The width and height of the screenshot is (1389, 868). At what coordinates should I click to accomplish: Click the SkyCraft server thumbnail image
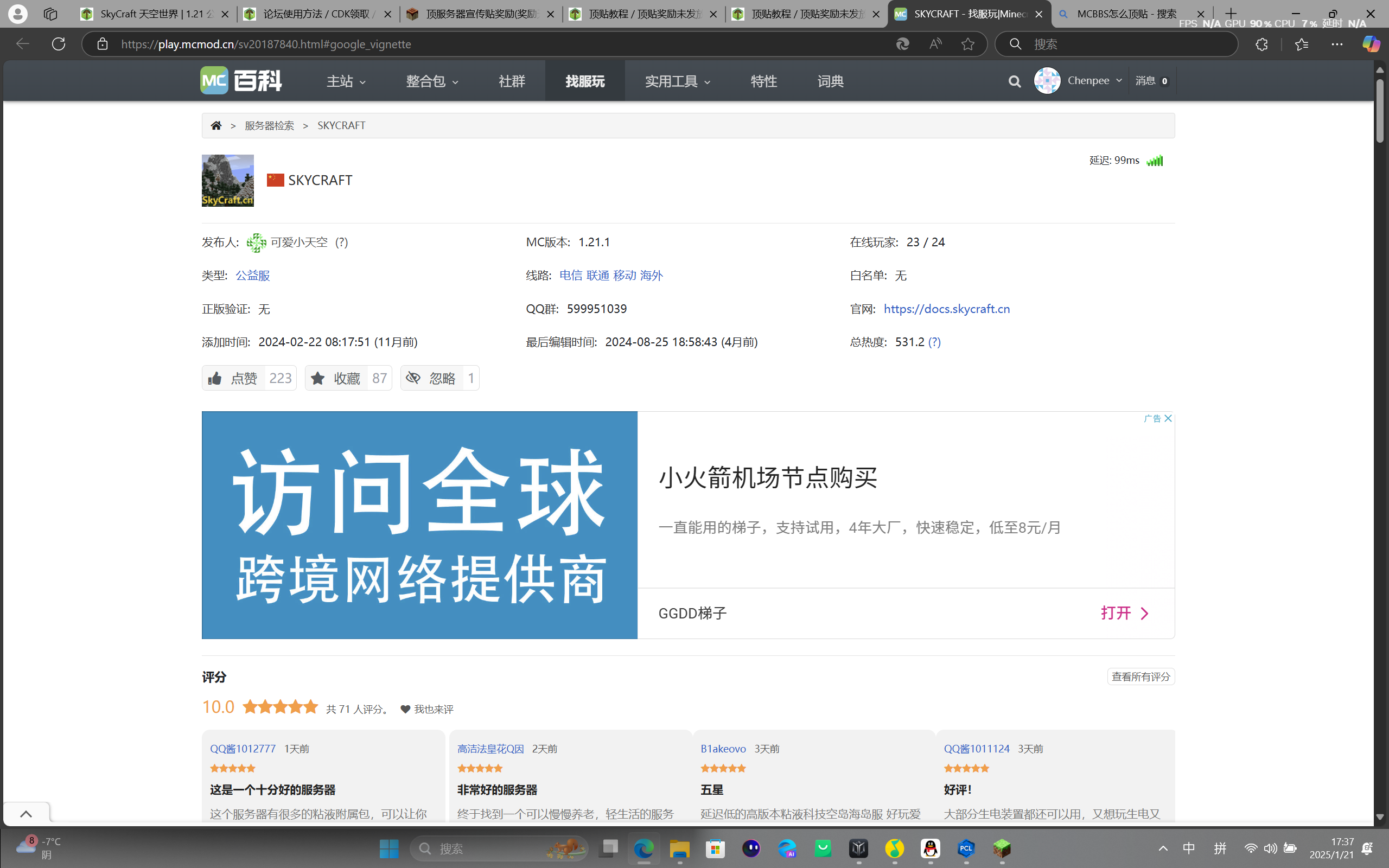pyautogui.click(x=228, y=180)
